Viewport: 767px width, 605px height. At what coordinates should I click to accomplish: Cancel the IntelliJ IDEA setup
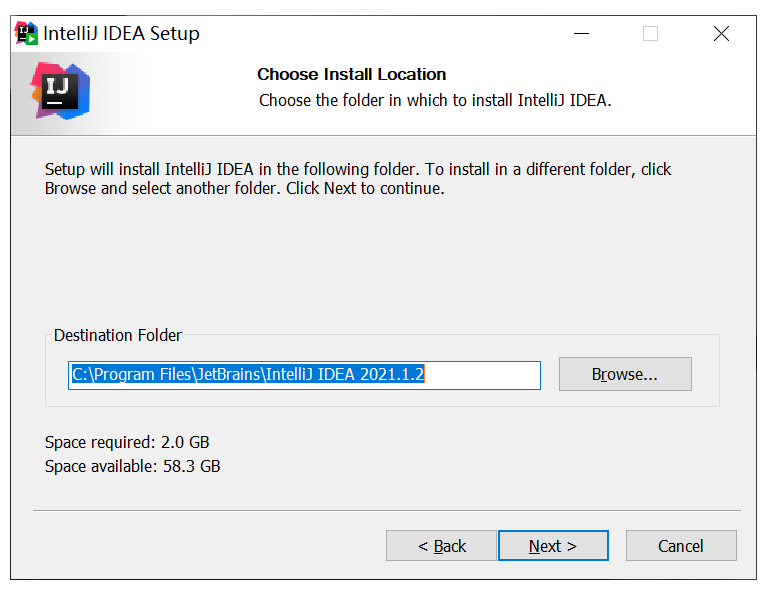(681, 545)
